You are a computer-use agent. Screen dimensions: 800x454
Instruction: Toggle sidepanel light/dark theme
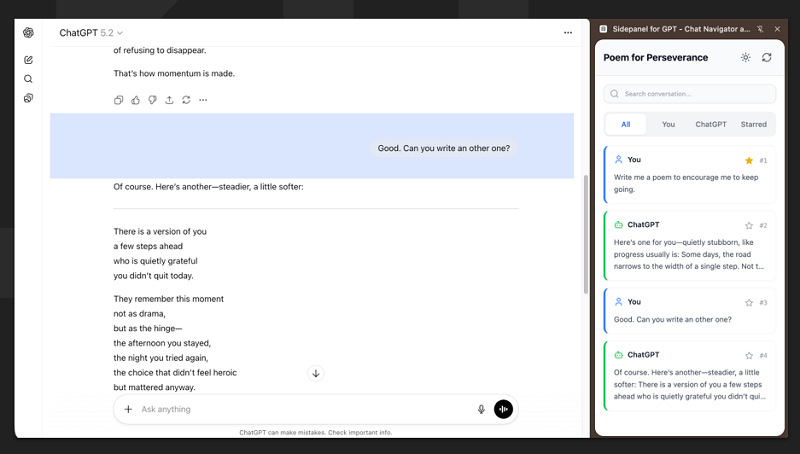coord(745,58)
